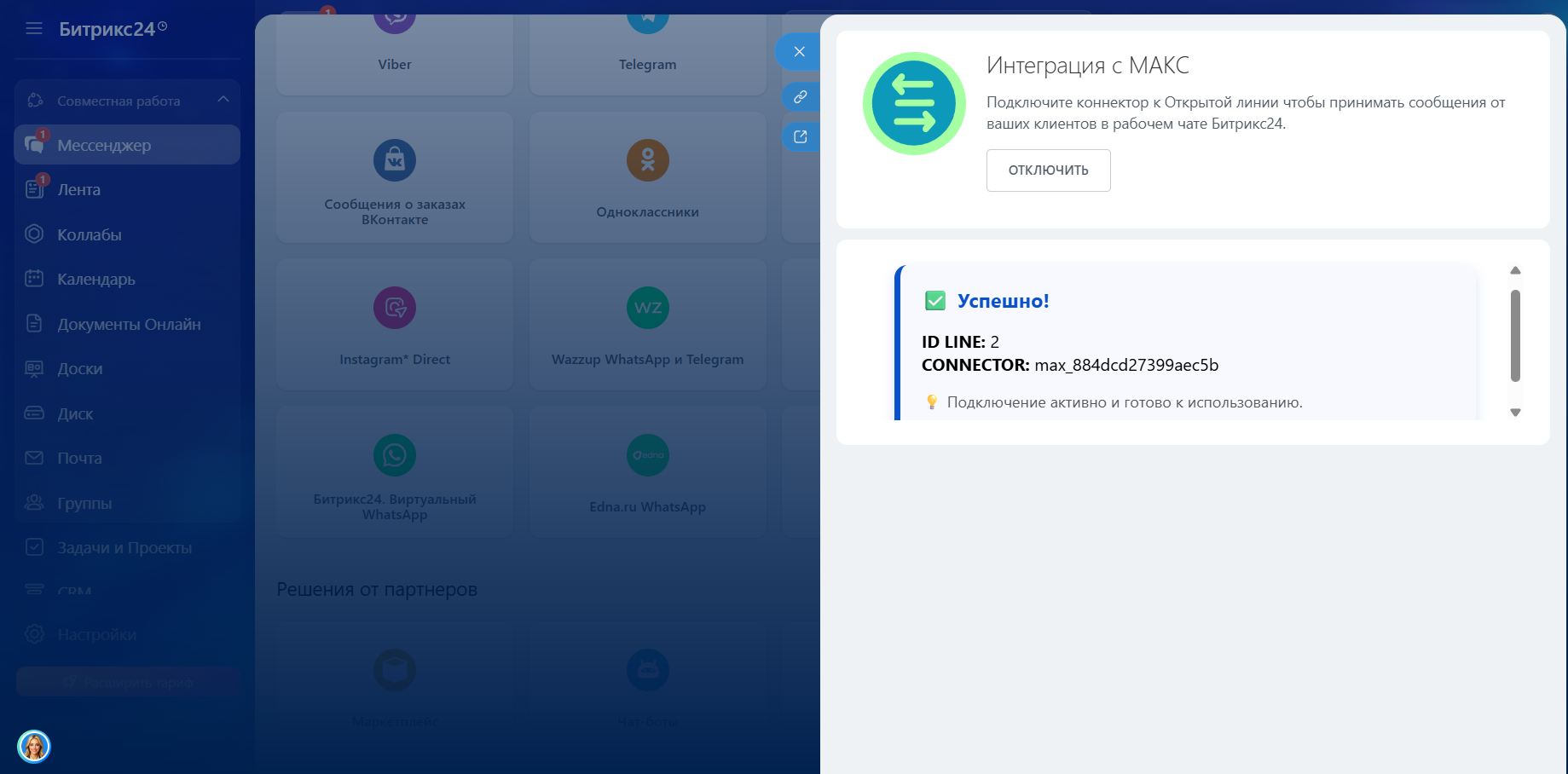Screen dimensions: 1568x774
Task: Open Мессенджер from the sidebar
Action: click(x=127, y=145)
